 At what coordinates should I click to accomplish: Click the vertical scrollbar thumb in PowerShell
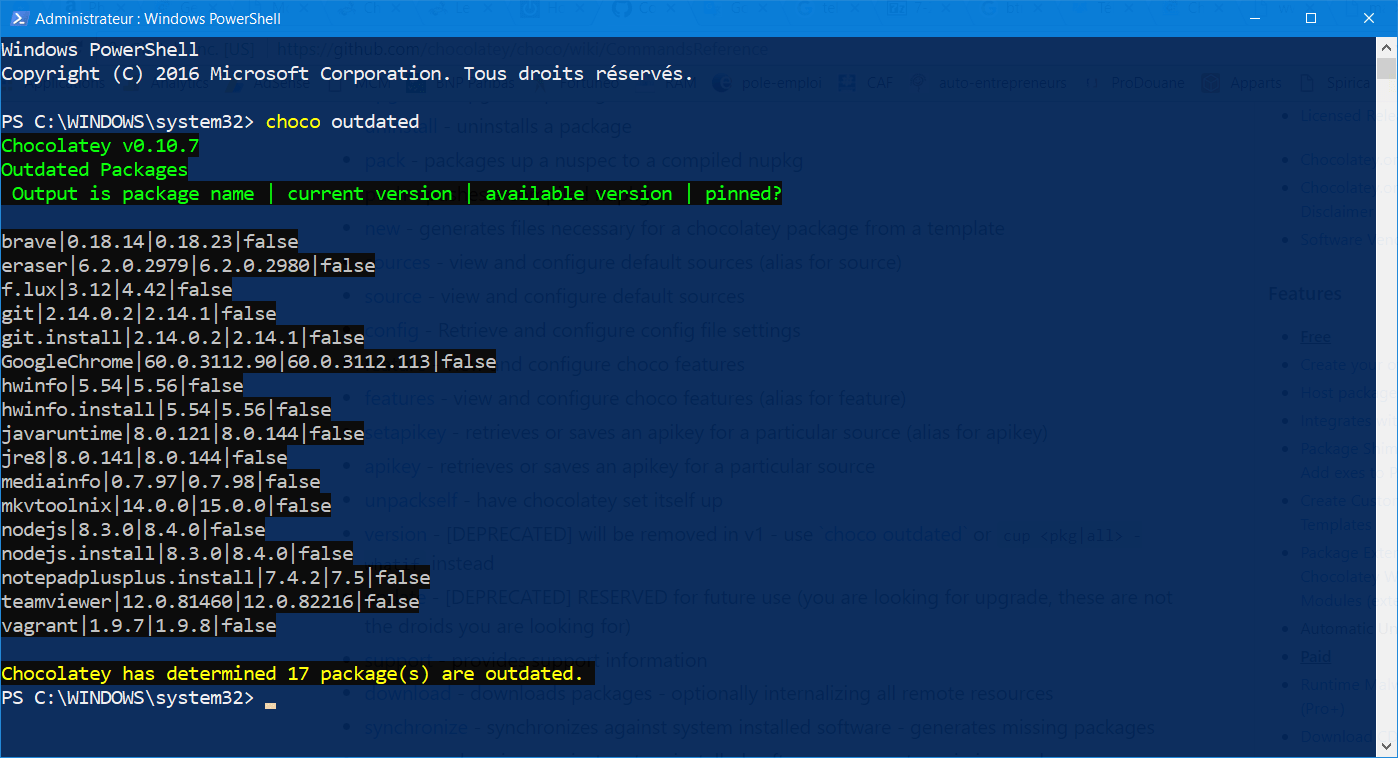coord(1386,68)
